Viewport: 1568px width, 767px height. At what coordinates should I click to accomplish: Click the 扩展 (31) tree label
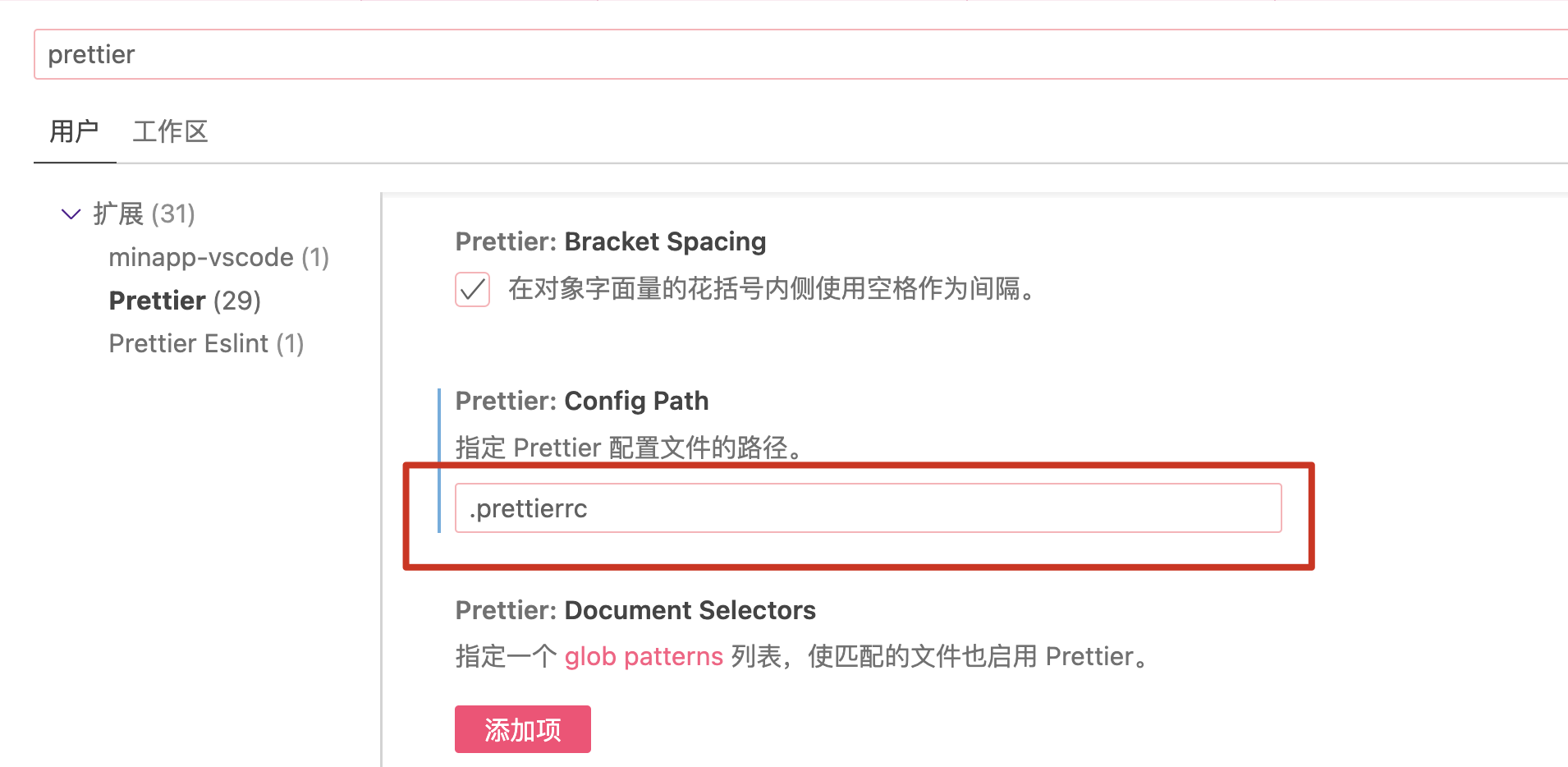tap(144, 214)
